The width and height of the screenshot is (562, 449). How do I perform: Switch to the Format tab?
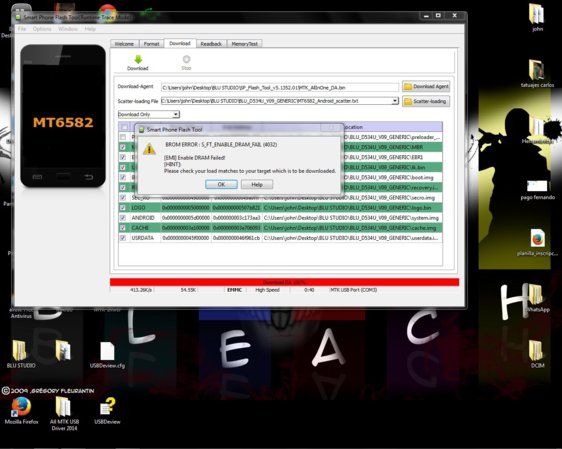pyautogui.click(x=151, y=44)
